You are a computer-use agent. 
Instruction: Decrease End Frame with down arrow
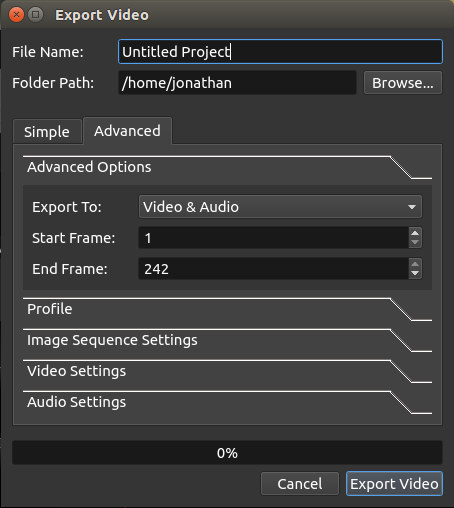coord(415,273)
